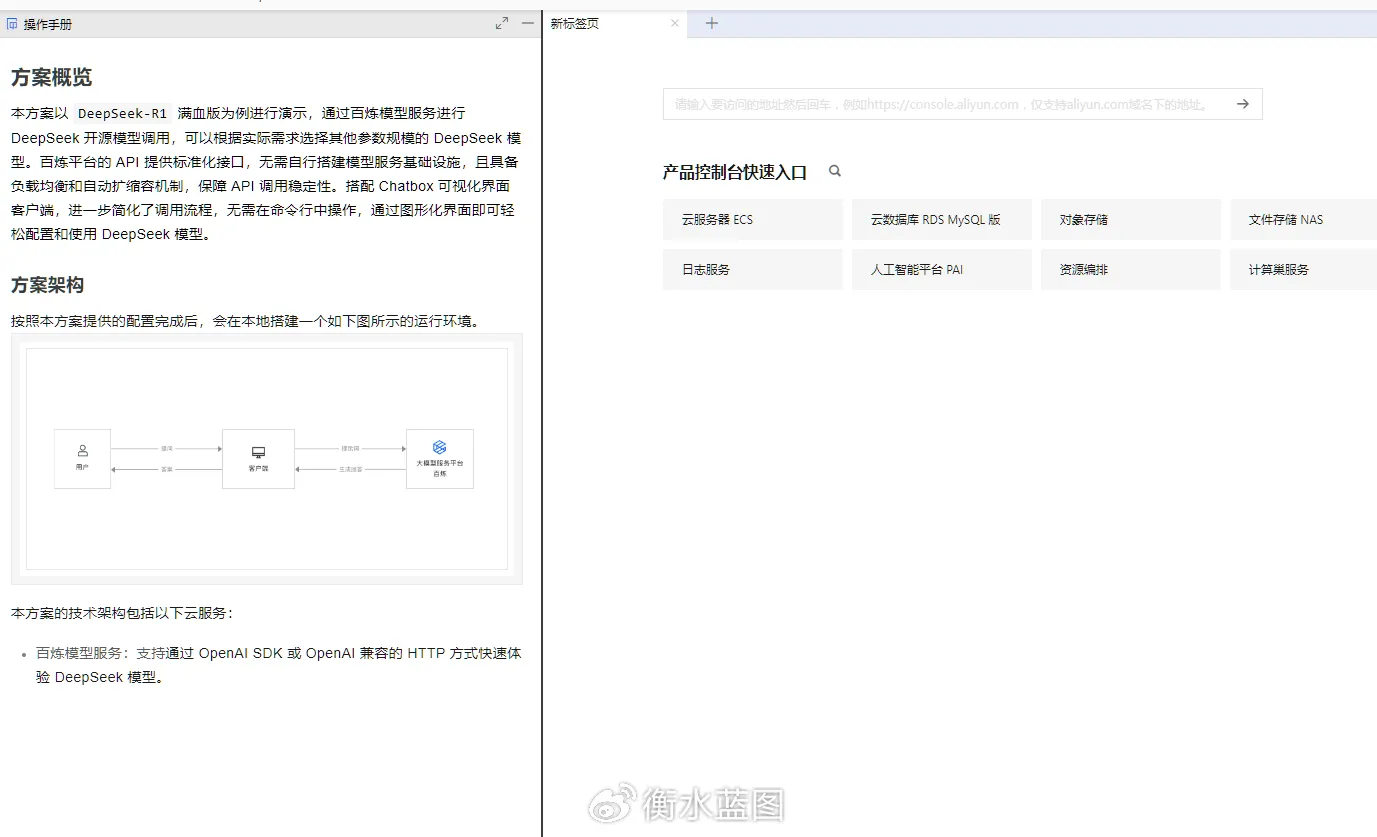Click the 产品控制台快速入口 heading
Image resolution: width=1377 pixels, height=837 pixels.
pyautogui.click(x=734, y=172)
